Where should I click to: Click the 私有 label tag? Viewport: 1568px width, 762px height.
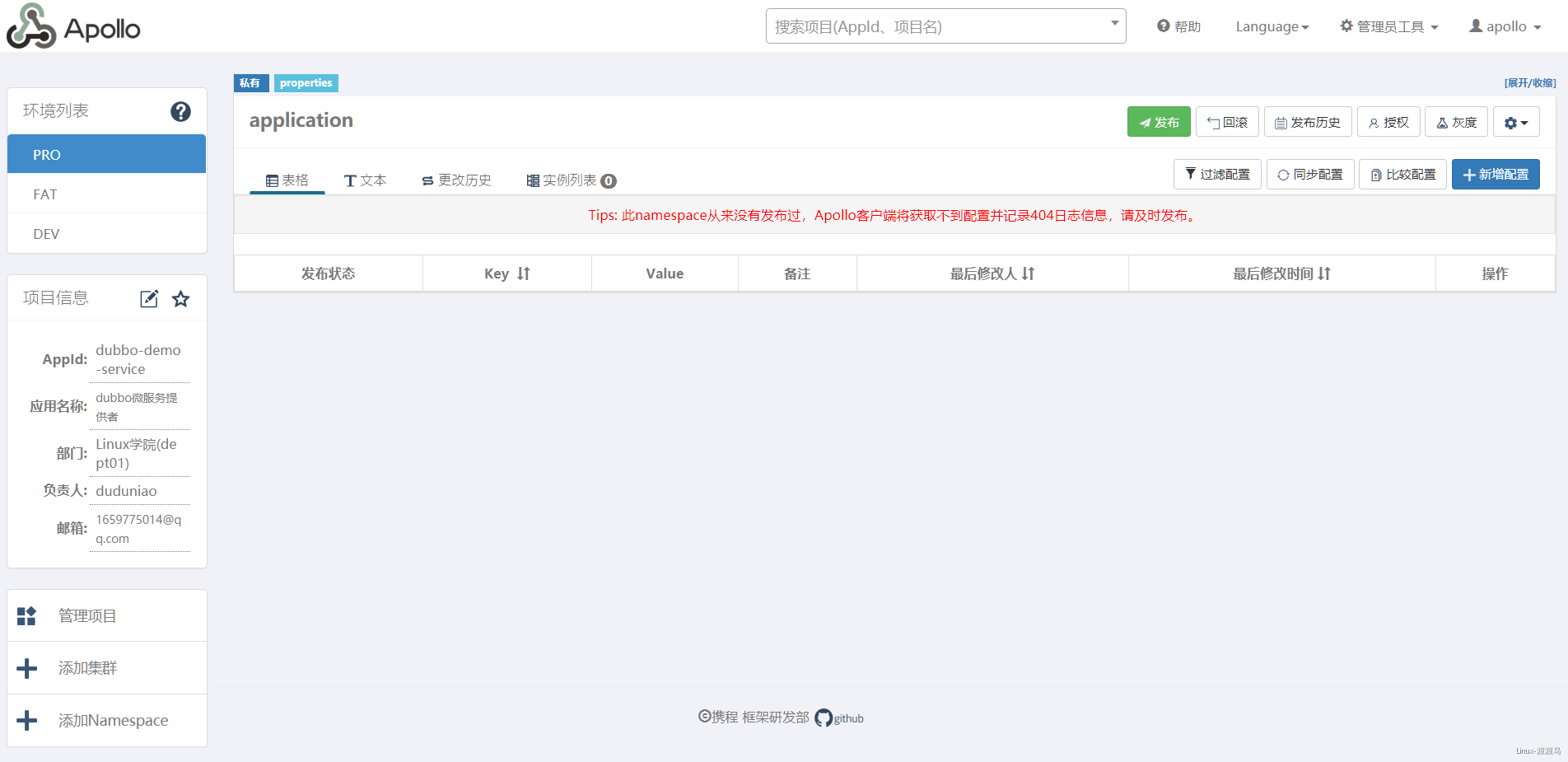tap(250, 83)
